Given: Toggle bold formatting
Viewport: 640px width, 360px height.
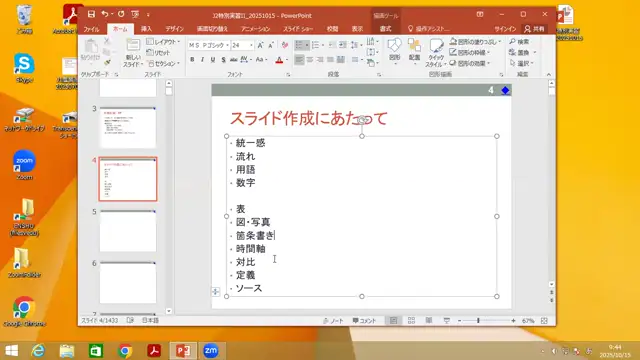Looking at the screenshot, I should (x=192, y=60).
